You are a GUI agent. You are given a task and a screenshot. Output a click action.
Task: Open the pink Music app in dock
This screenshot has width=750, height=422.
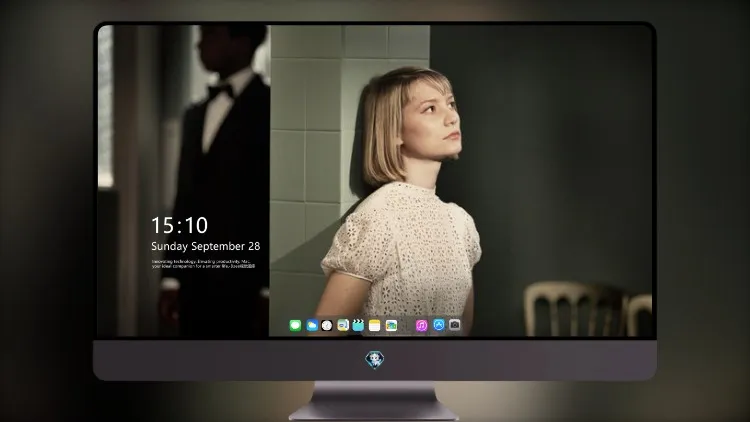(x=421, y=325)
